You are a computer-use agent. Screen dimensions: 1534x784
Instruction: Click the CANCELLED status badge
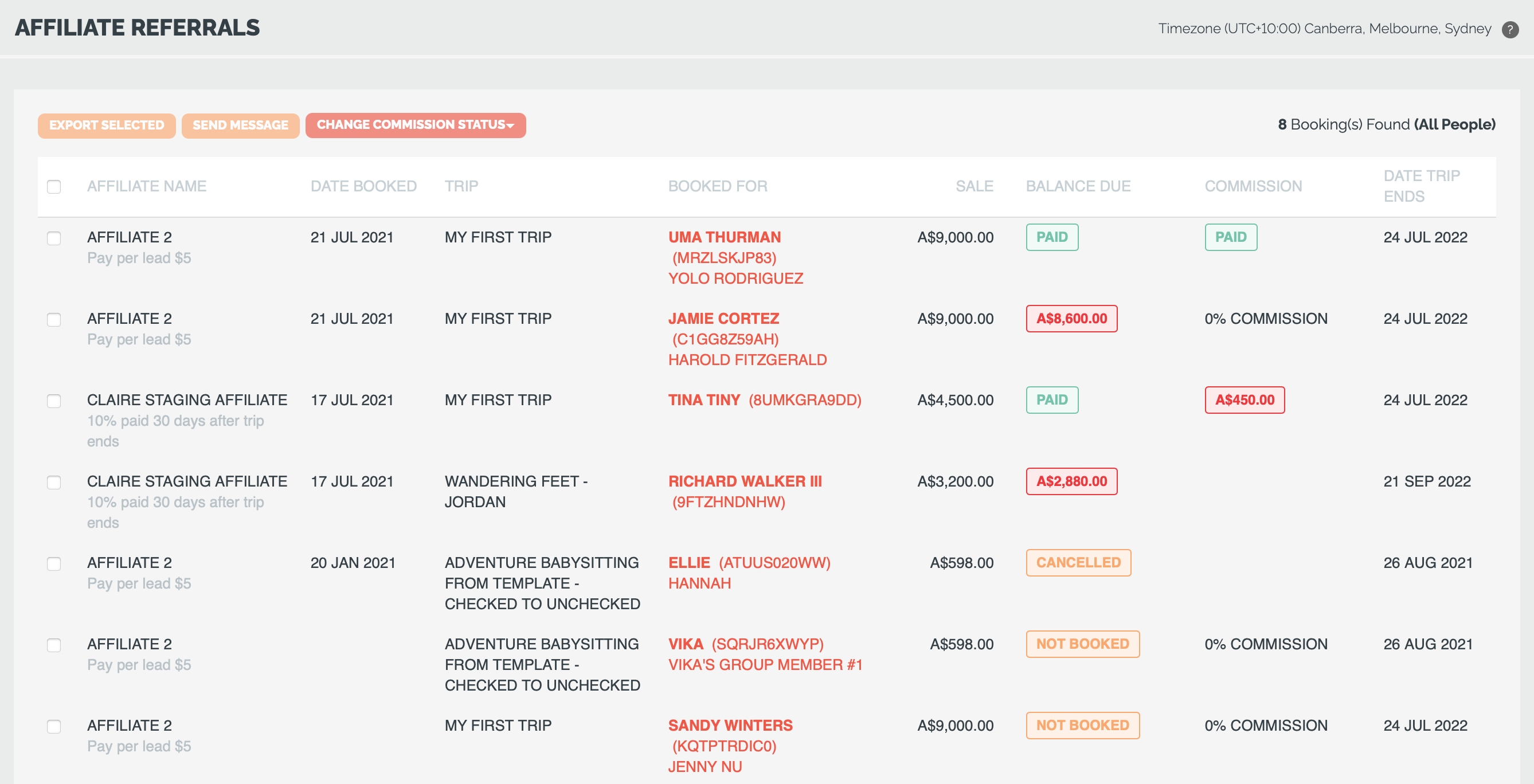pyautogui.click(x=1078, y=563)
